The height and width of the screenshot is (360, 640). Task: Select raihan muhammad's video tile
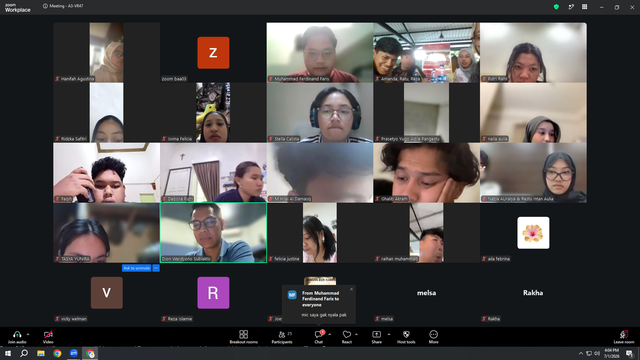click(x=427, y=233)
